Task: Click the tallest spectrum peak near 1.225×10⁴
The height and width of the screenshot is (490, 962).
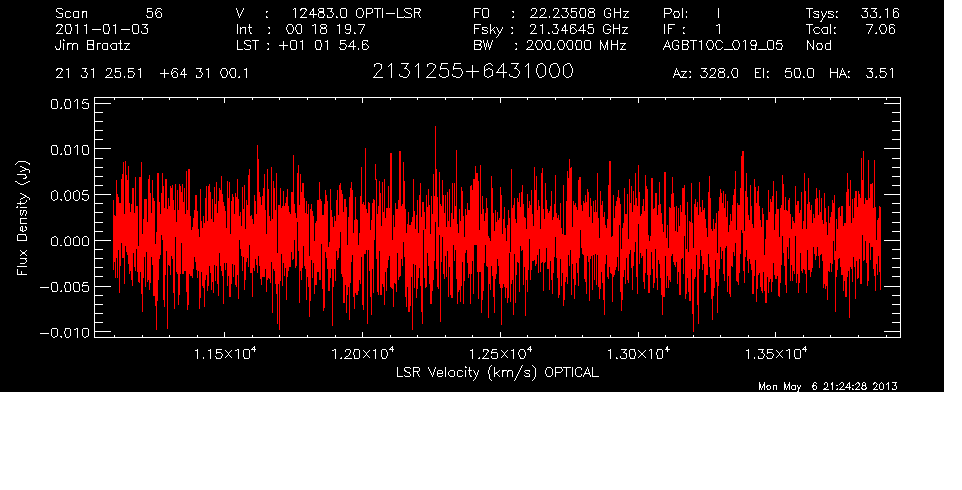Action: tap(436, 129)
